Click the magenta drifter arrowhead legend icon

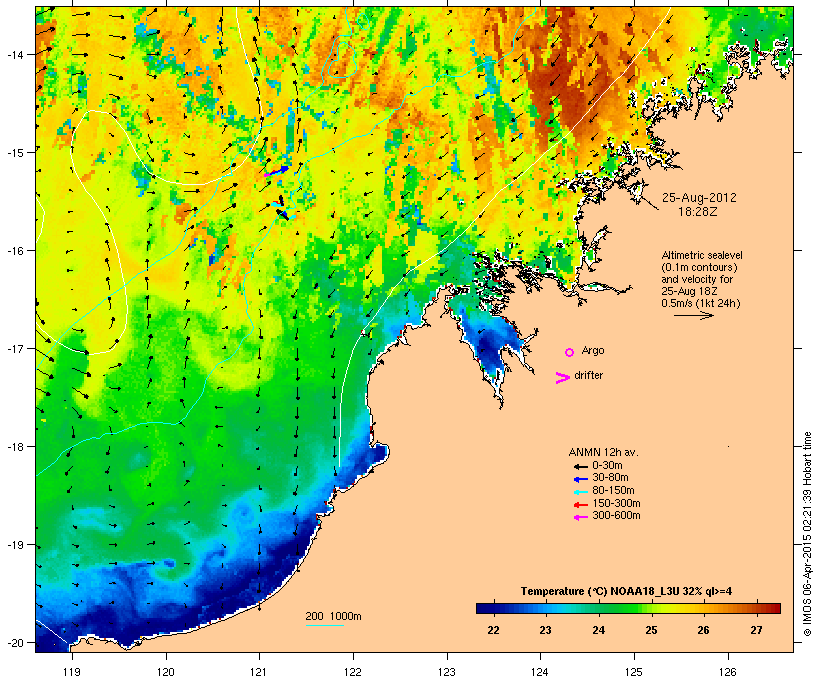[x=563, y=378]
